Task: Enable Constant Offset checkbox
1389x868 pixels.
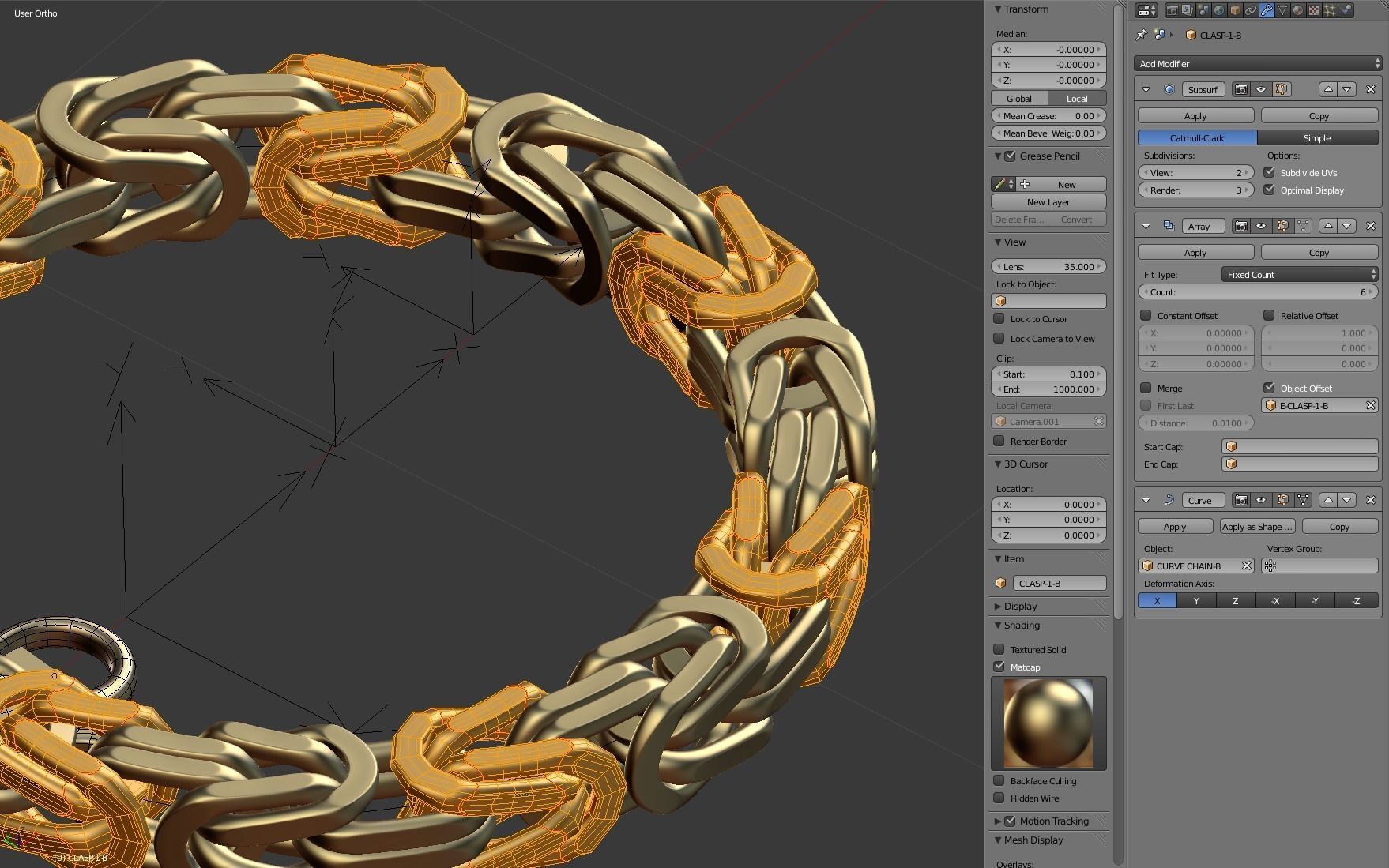Action: coord(1146,315)
